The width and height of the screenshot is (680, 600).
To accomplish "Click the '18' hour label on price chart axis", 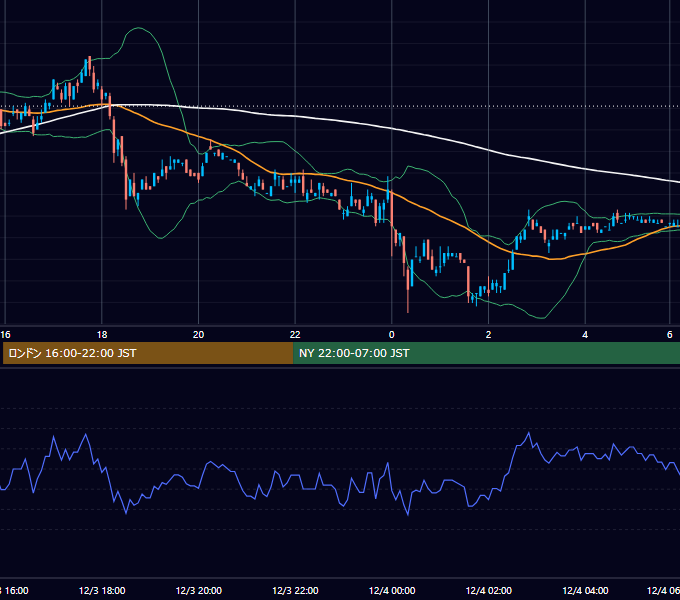I will click(x=101, y=335).
